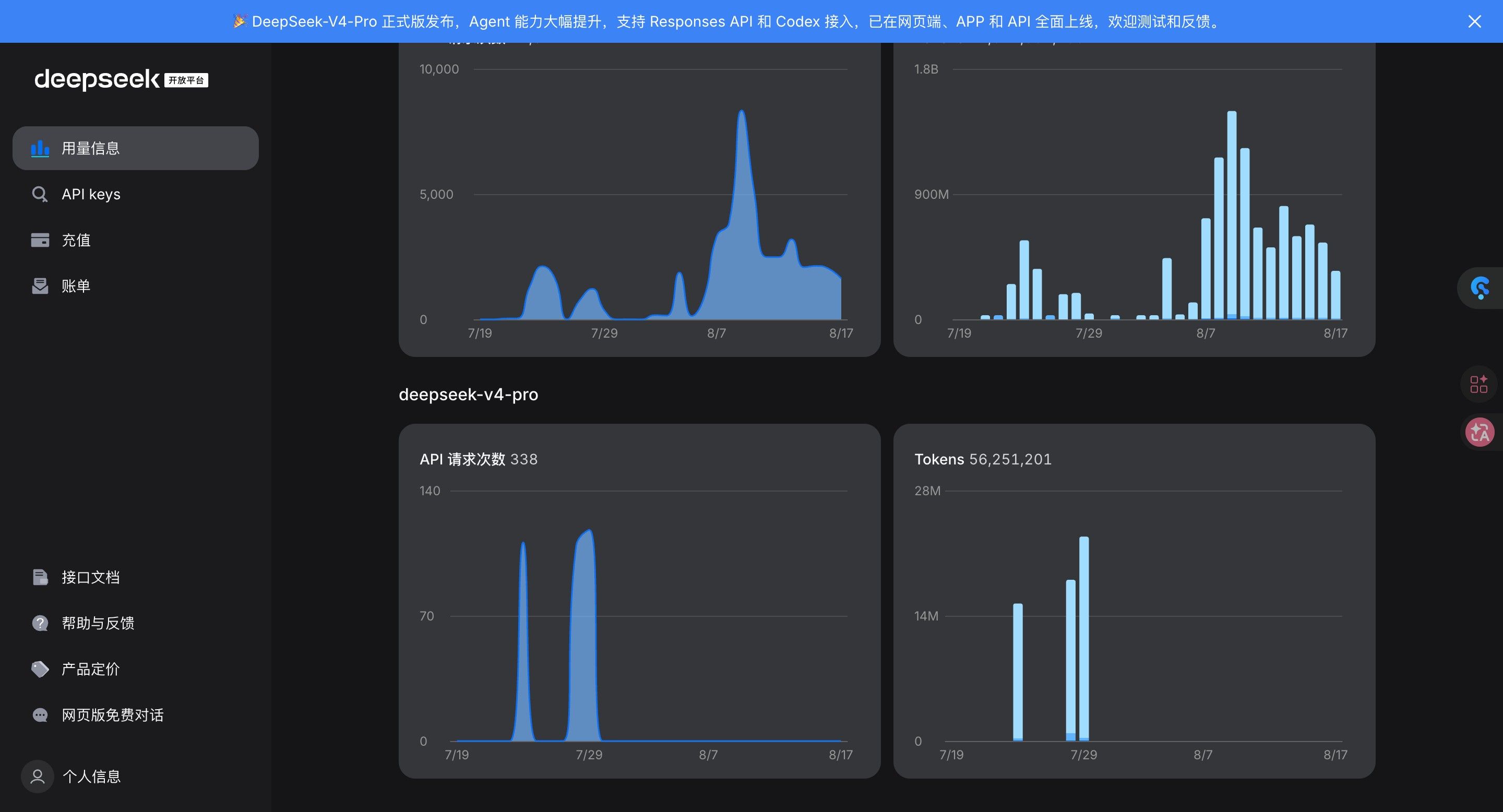The width and height of the screenshot is (1503, 812).
Task: Open 个人信息 profile avatar
Action: point(38,777)
